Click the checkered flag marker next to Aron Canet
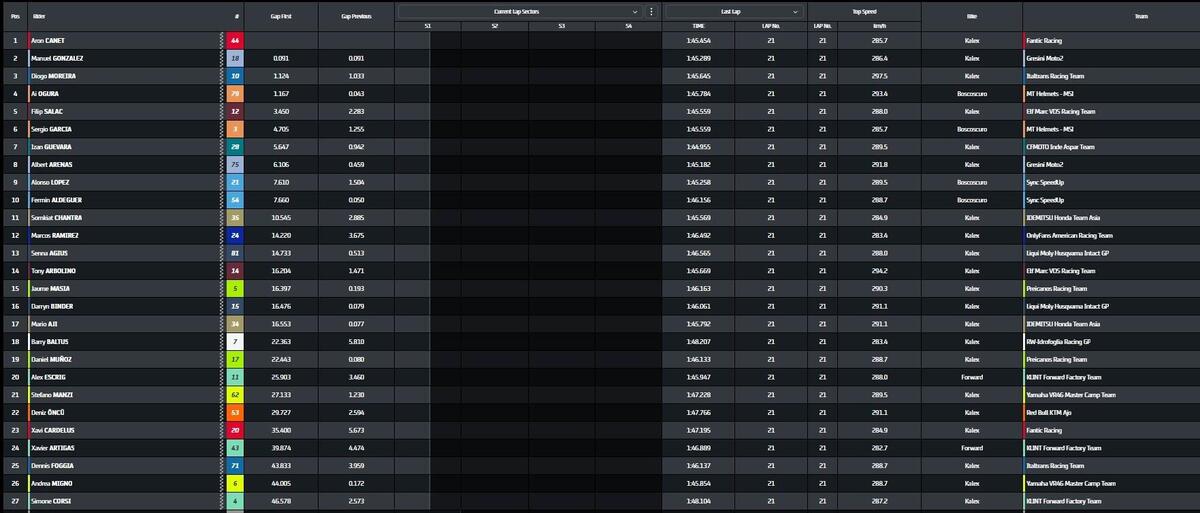This screenshot has height=513, width=1200. click(x=222, y=41)
